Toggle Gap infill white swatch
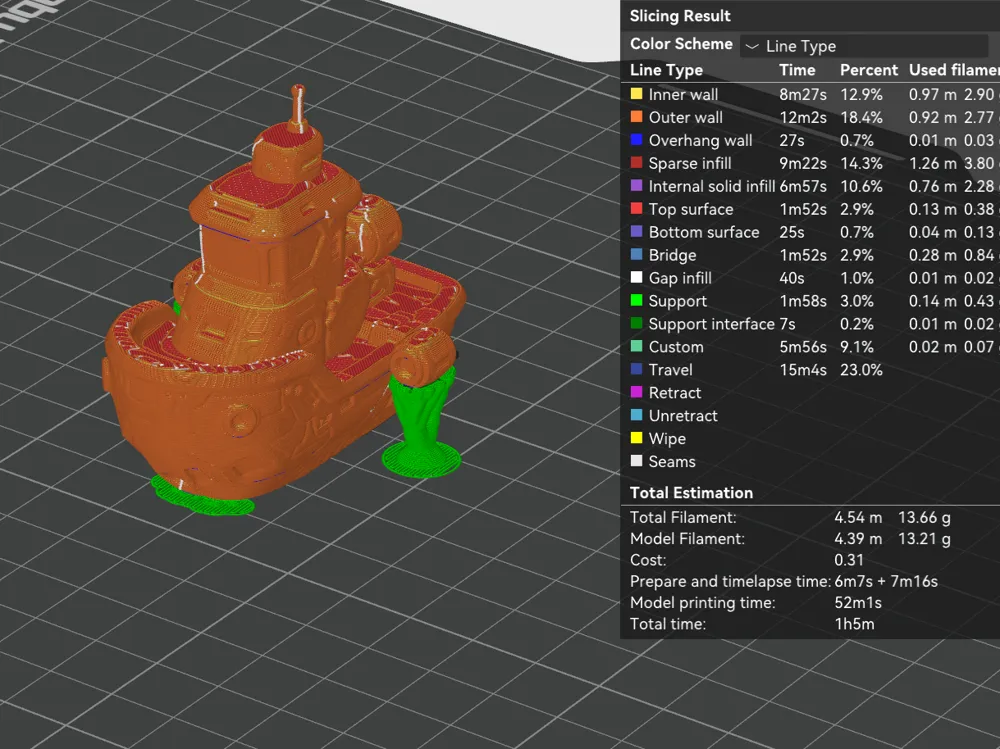Screen dimensions: 1000x749 click(636, 278)
